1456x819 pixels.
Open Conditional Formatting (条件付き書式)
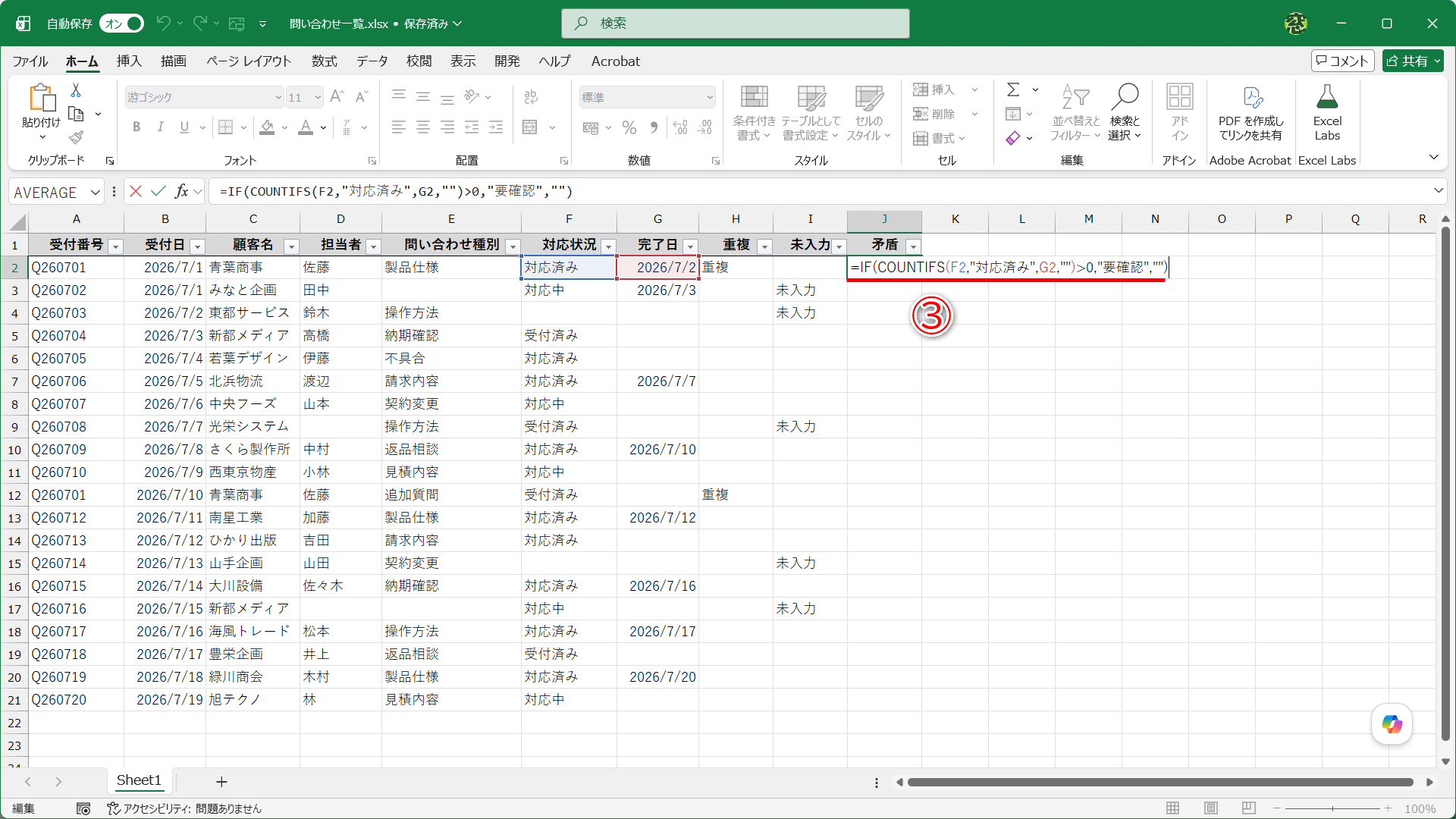(x=754, y=112)
